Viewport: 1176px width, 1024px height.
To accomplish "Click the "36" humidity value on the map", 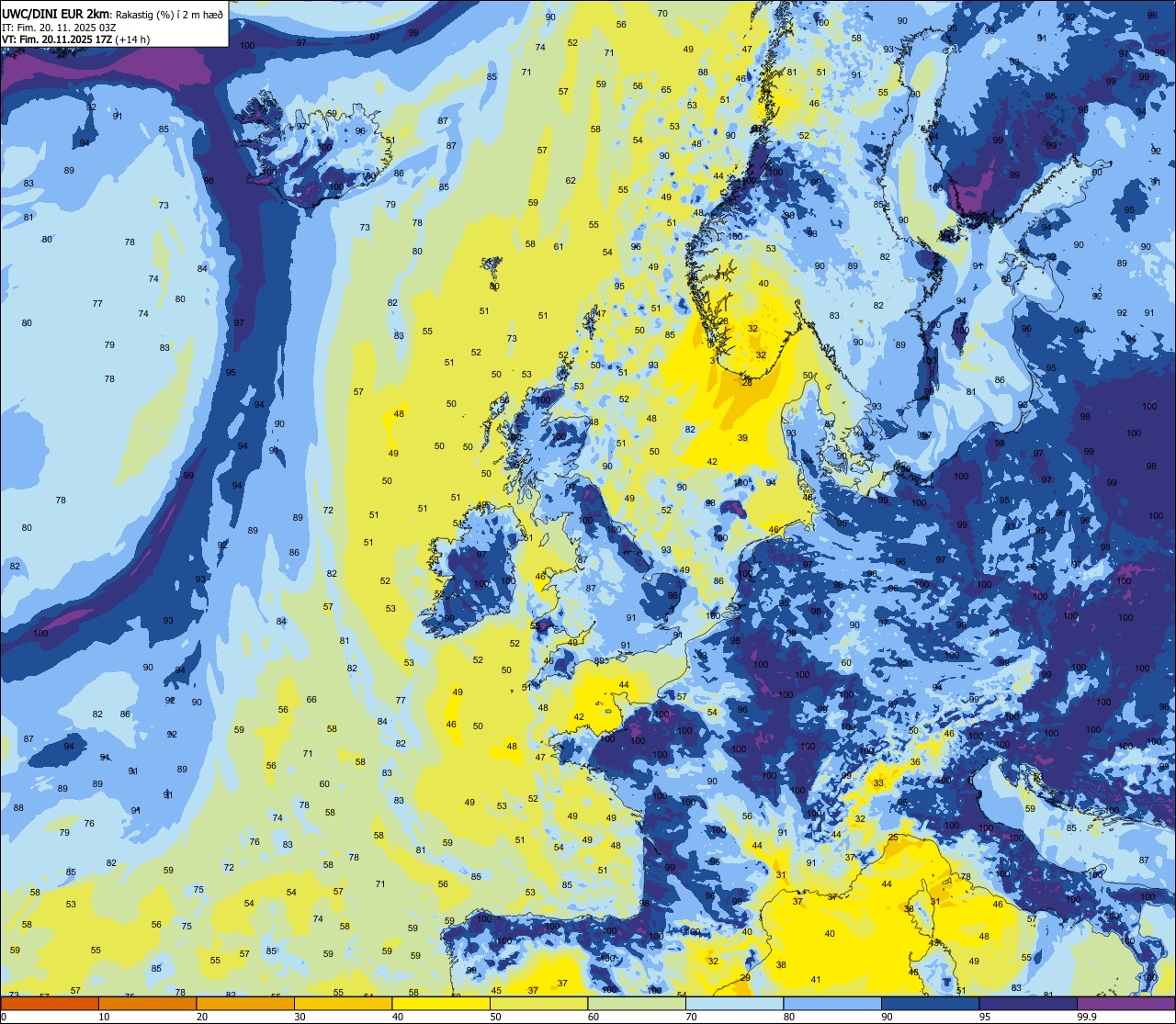I will point(915,762).
